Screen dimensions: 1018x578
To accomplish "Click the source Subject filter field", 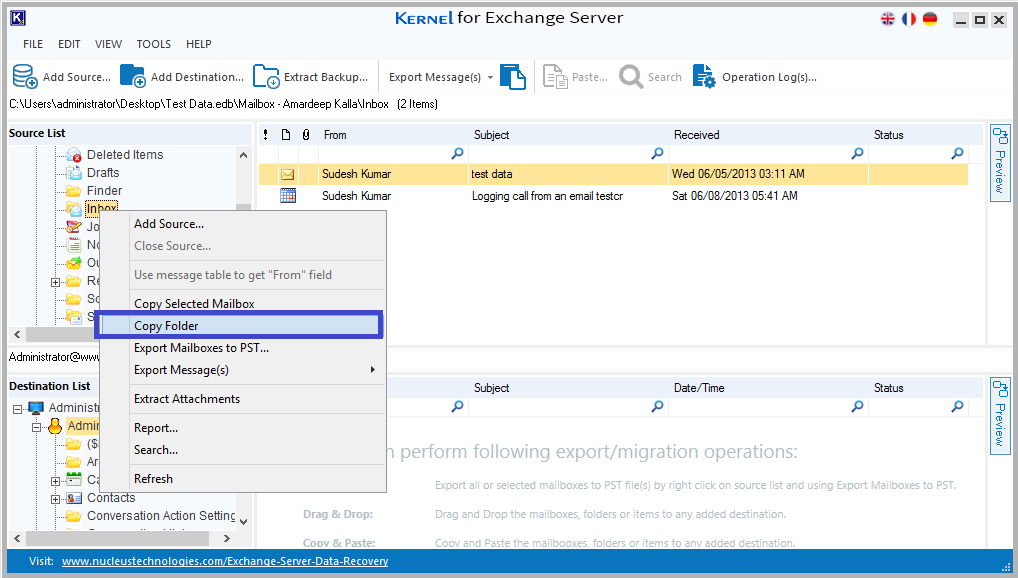I will click(567, 154).
